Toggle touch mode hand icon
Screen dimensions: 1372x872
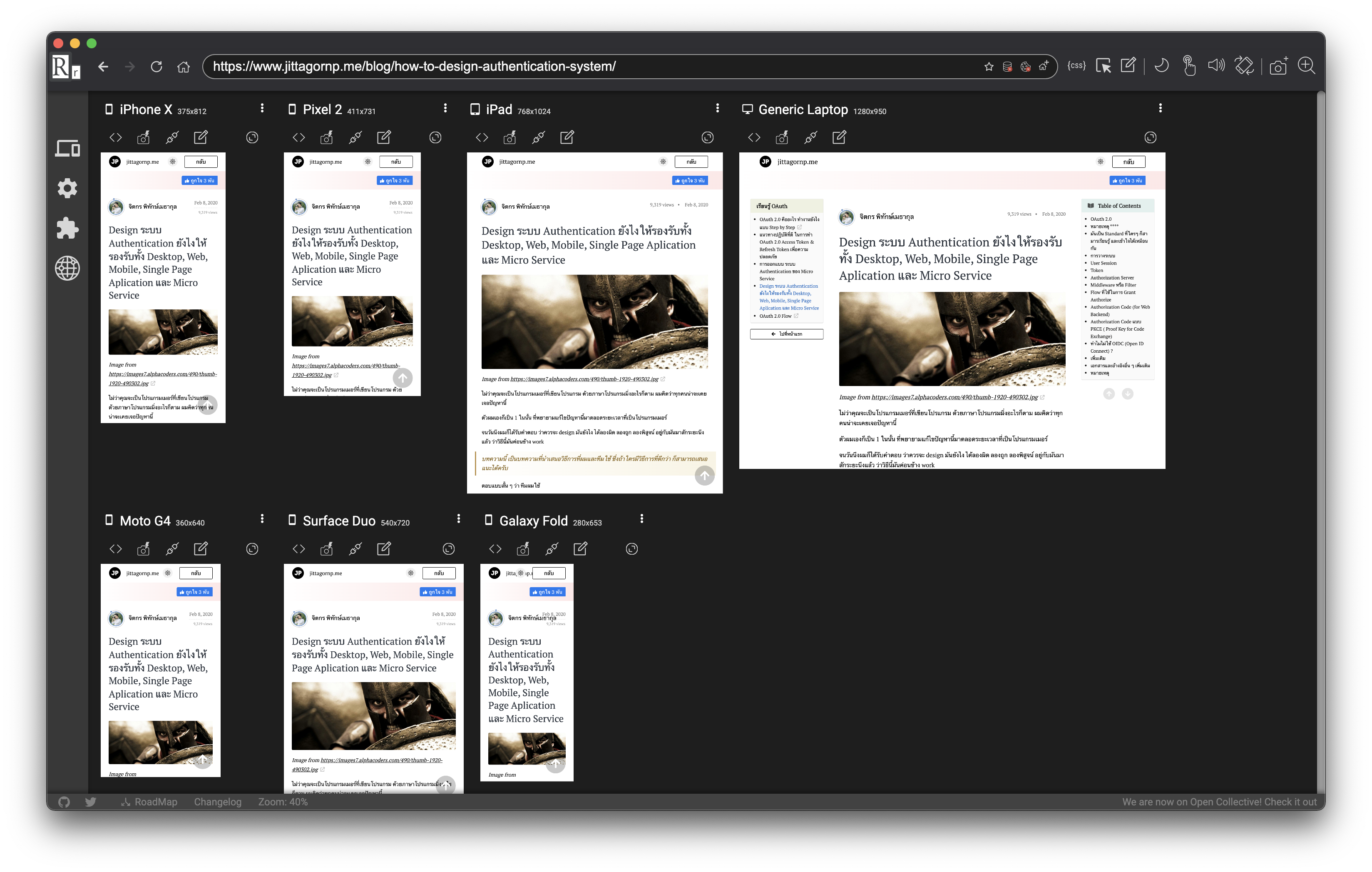point(1188,66)
